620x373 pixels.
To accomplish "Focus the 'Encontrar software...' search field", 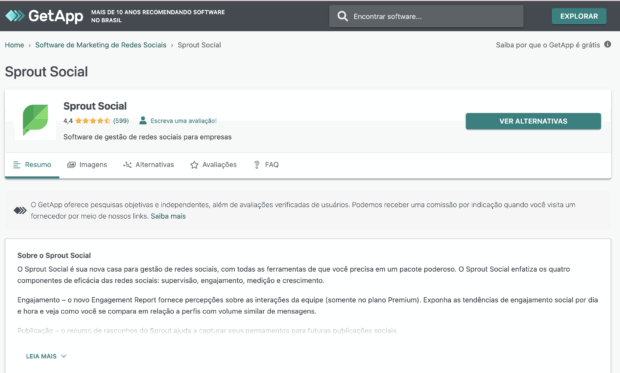I will [x=426, y=16].
